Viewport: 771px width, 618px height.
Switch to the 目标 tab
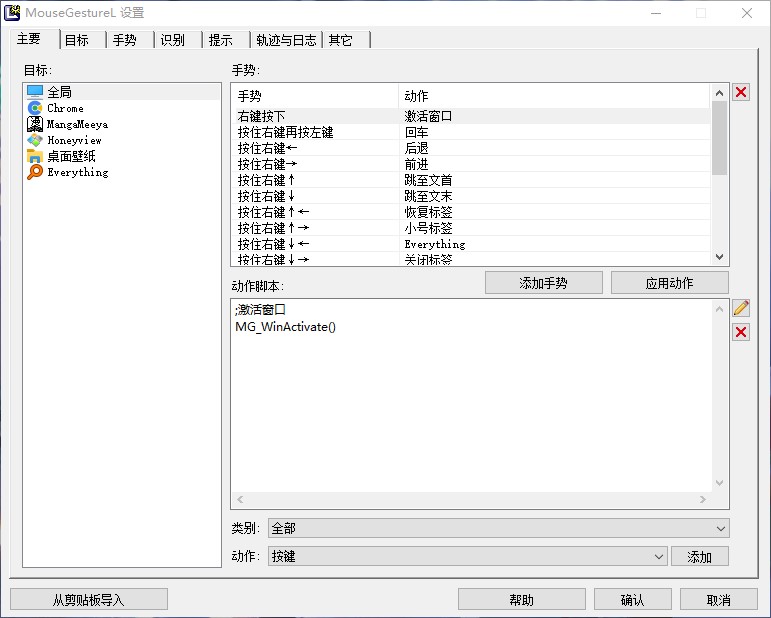[x=77, y=40]
